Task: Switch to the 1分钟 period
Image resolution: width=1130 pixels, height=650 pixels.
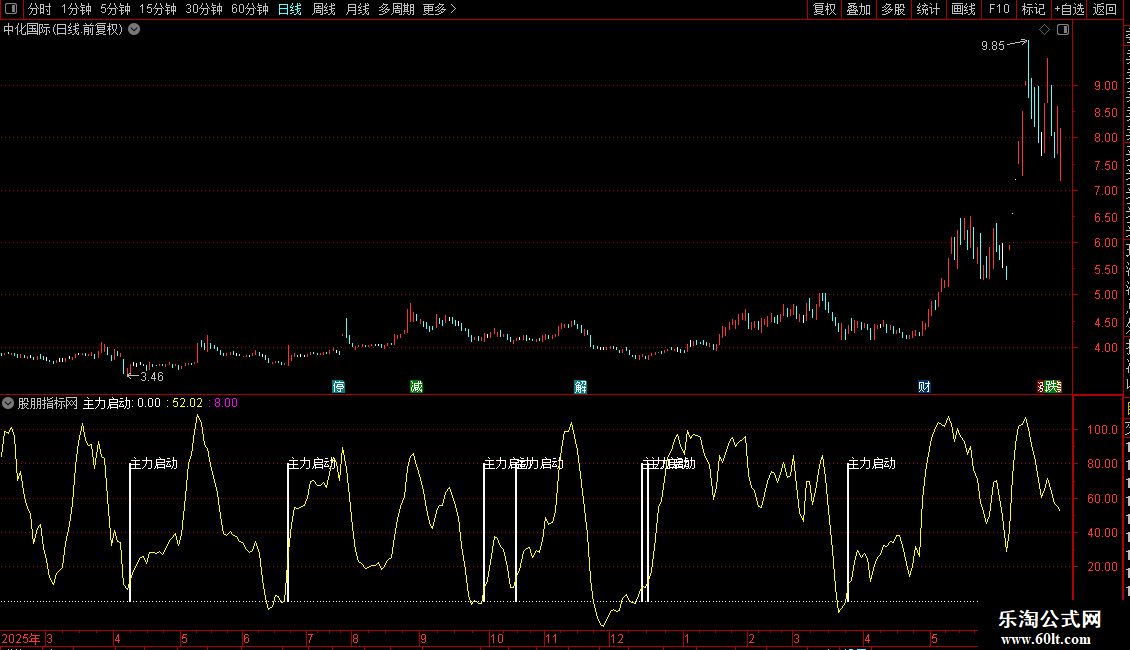Action: [76, 9]
